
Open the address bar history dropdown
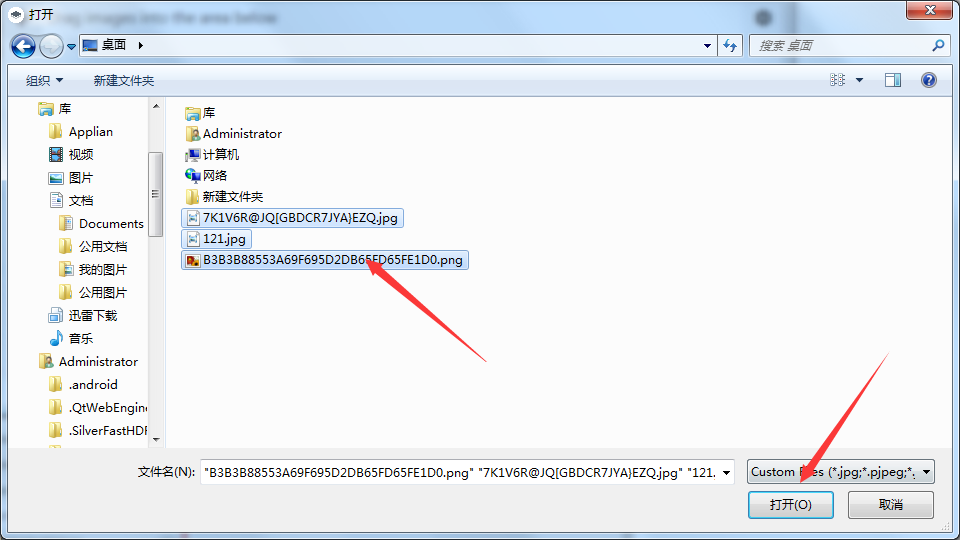point(707,46)
